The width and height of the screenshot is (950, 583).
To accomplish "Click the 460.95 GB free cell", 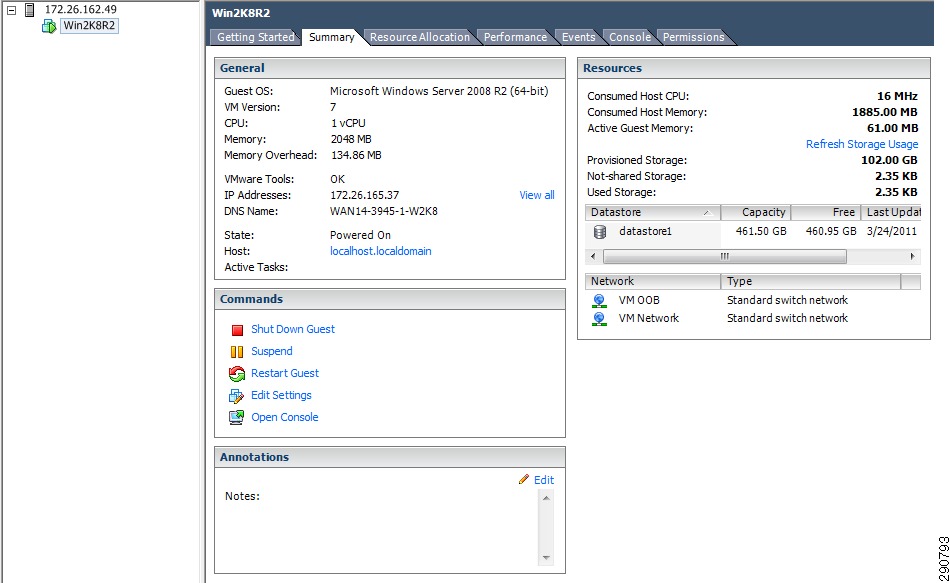I will pos(831,231).
